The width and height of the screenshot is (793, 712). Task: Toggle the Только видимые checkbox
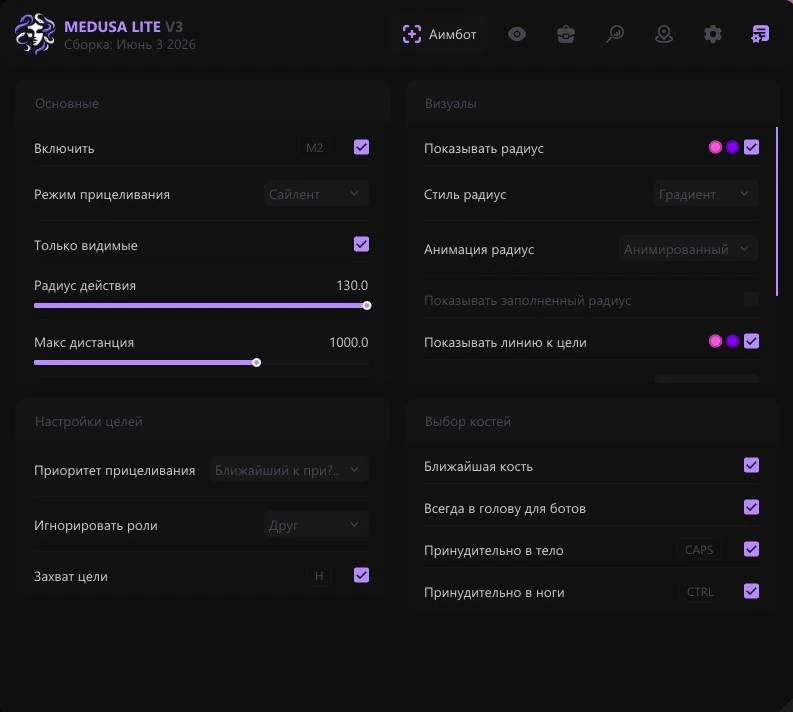[361, 244]
